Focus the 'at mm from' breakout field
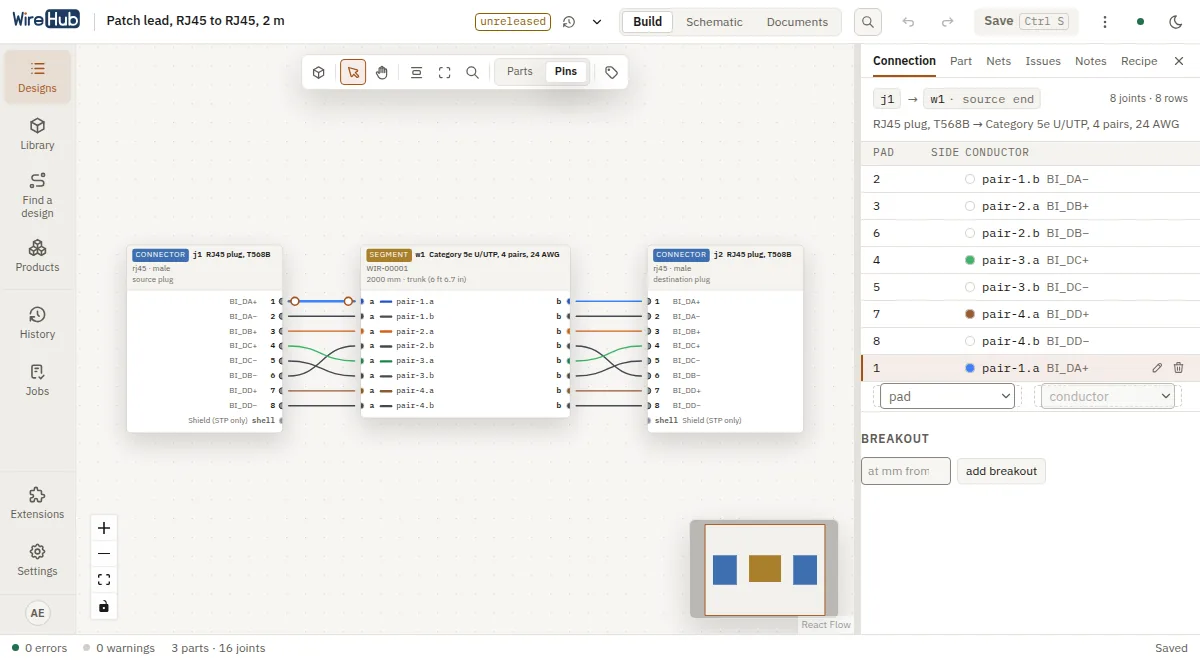1200x660 pixels. (x=906, y=471)
